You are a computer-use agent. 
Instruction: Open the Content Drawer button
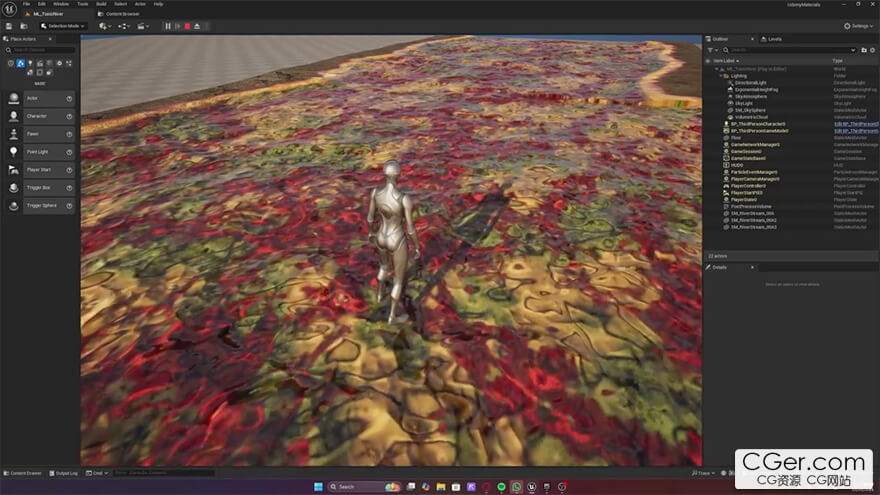click(x=22, y=473)
